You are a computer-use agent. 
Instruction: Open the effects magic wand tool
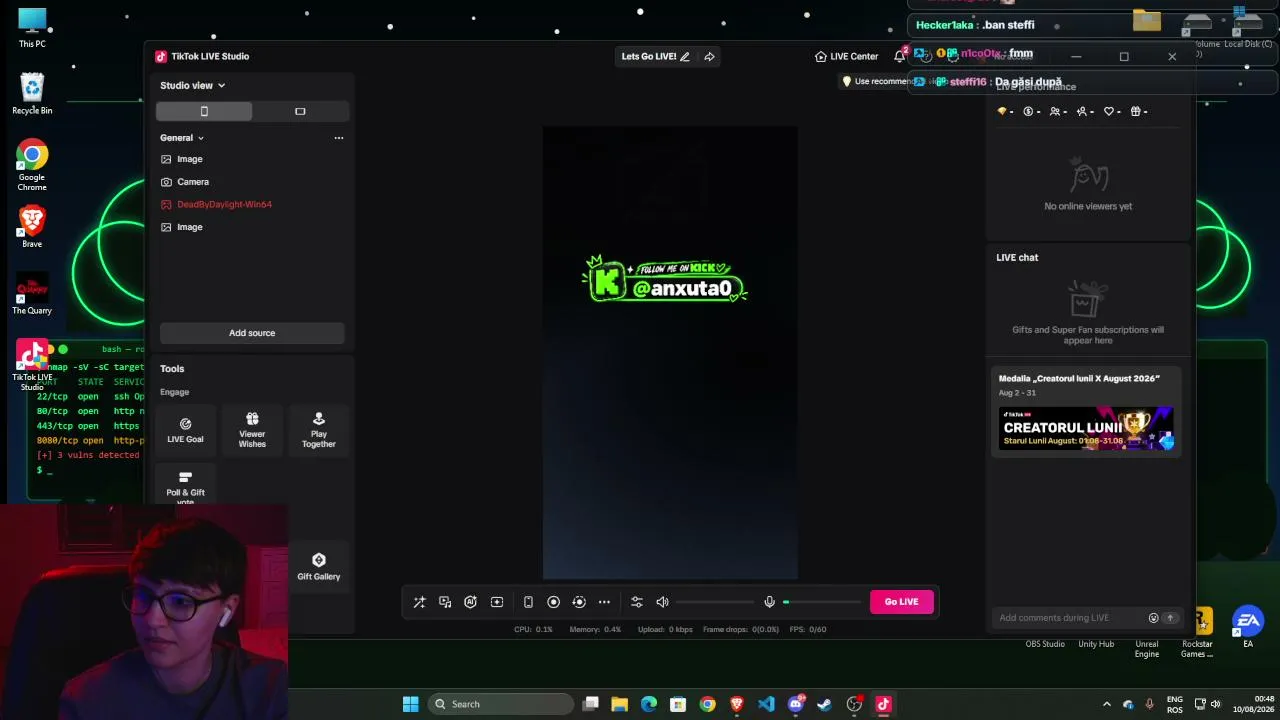pos(419,602)
